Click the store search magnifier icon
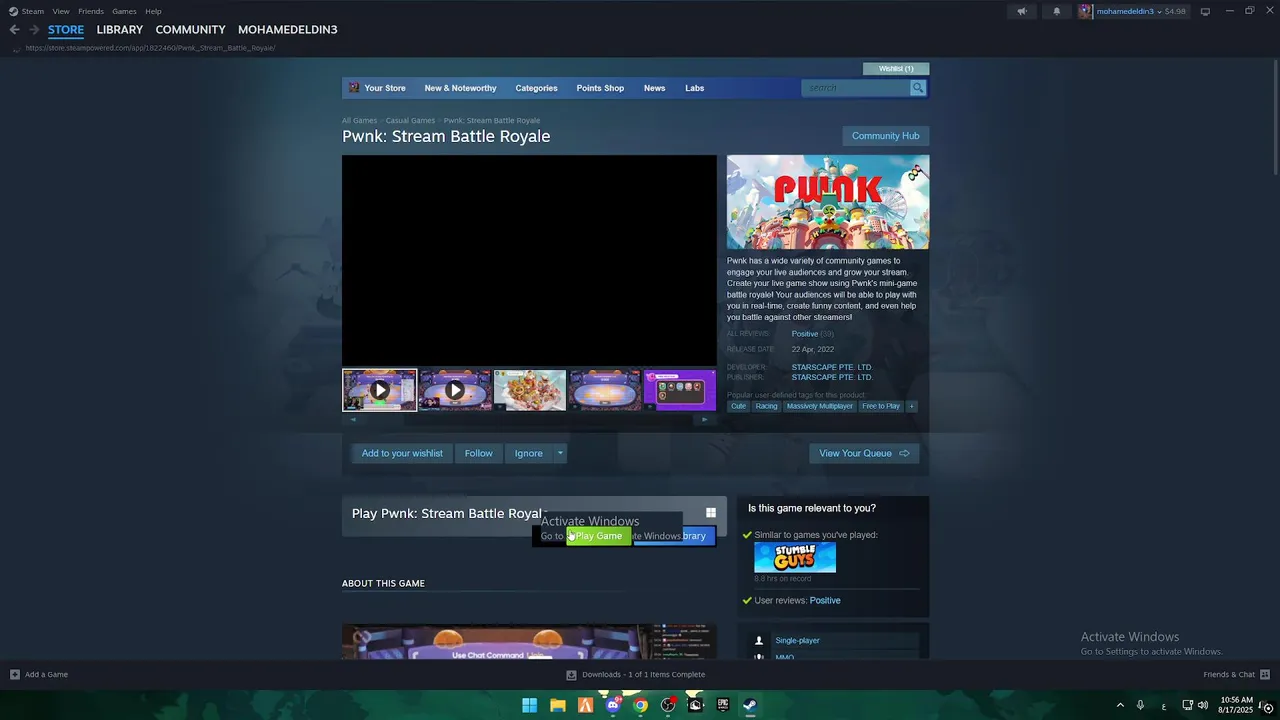The height and width of the screenshot is (720, 1280). (917, 88)
